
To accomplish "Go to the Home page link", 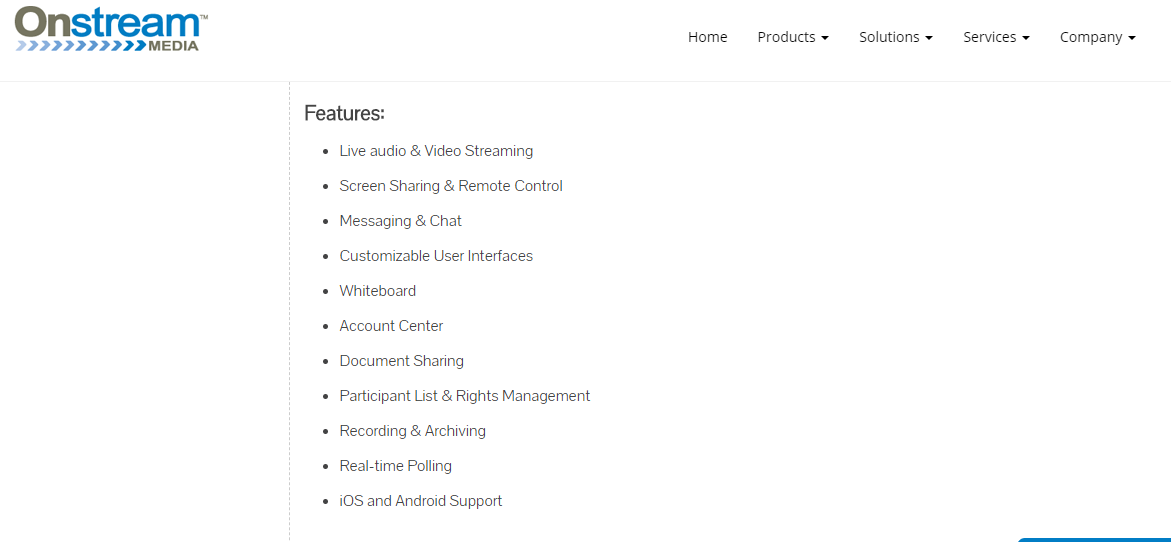I will (707, 37).
